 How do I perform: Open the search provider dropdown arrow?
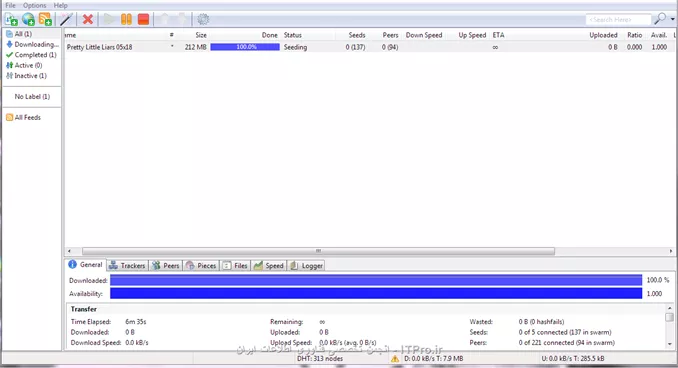672,19
